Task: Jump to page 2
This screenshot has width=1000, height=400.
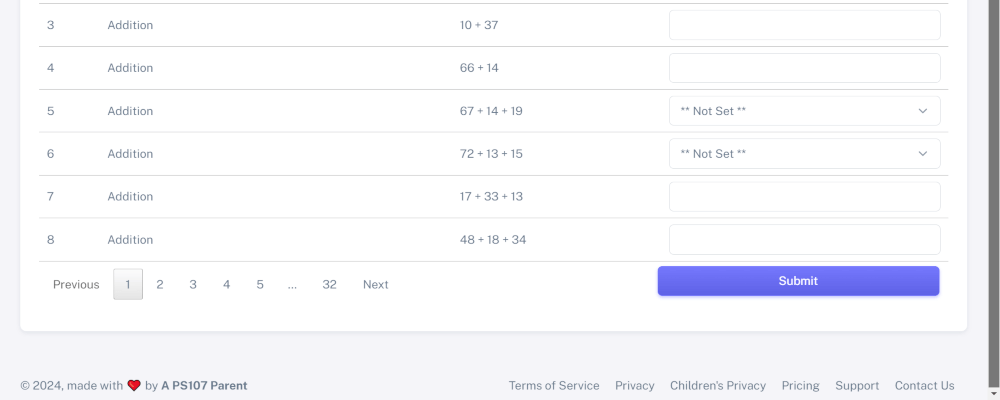Action: pos(160,285)
